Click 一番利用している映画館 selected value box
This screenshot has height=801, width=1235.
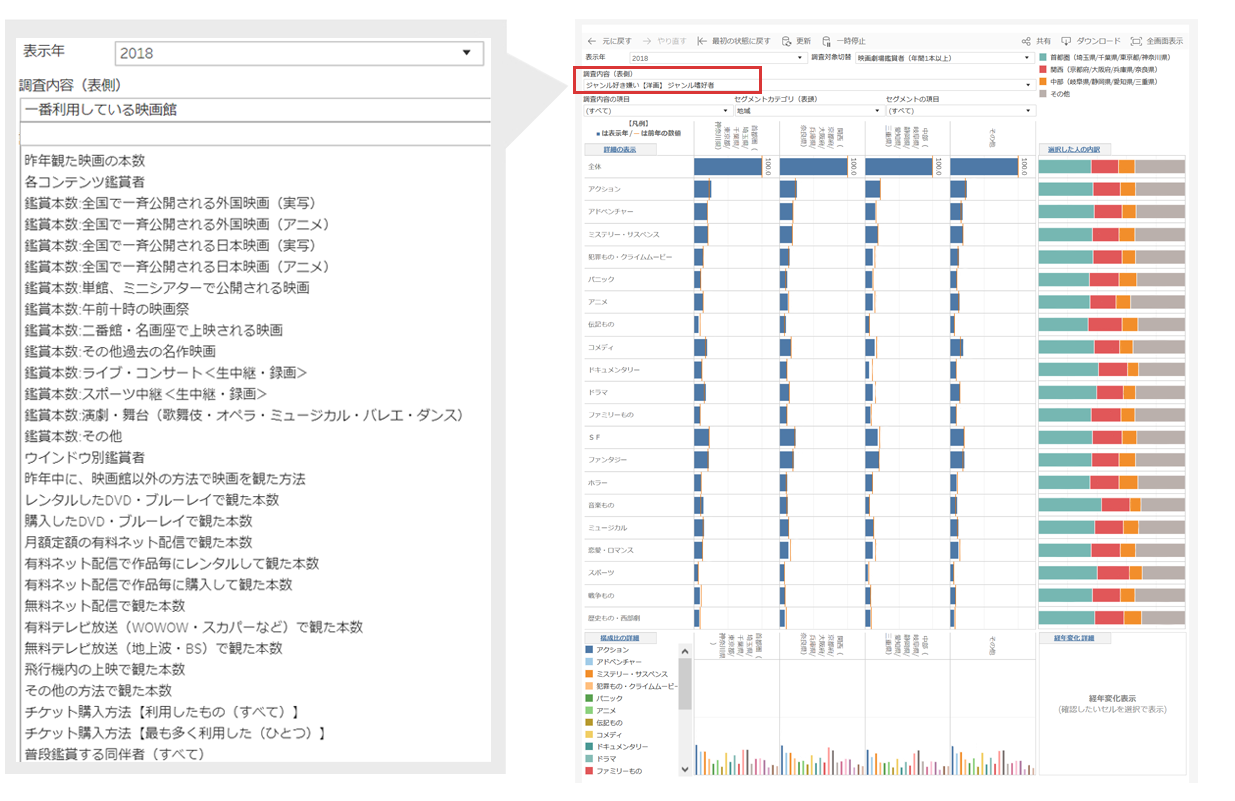click(x=255, y=110)
